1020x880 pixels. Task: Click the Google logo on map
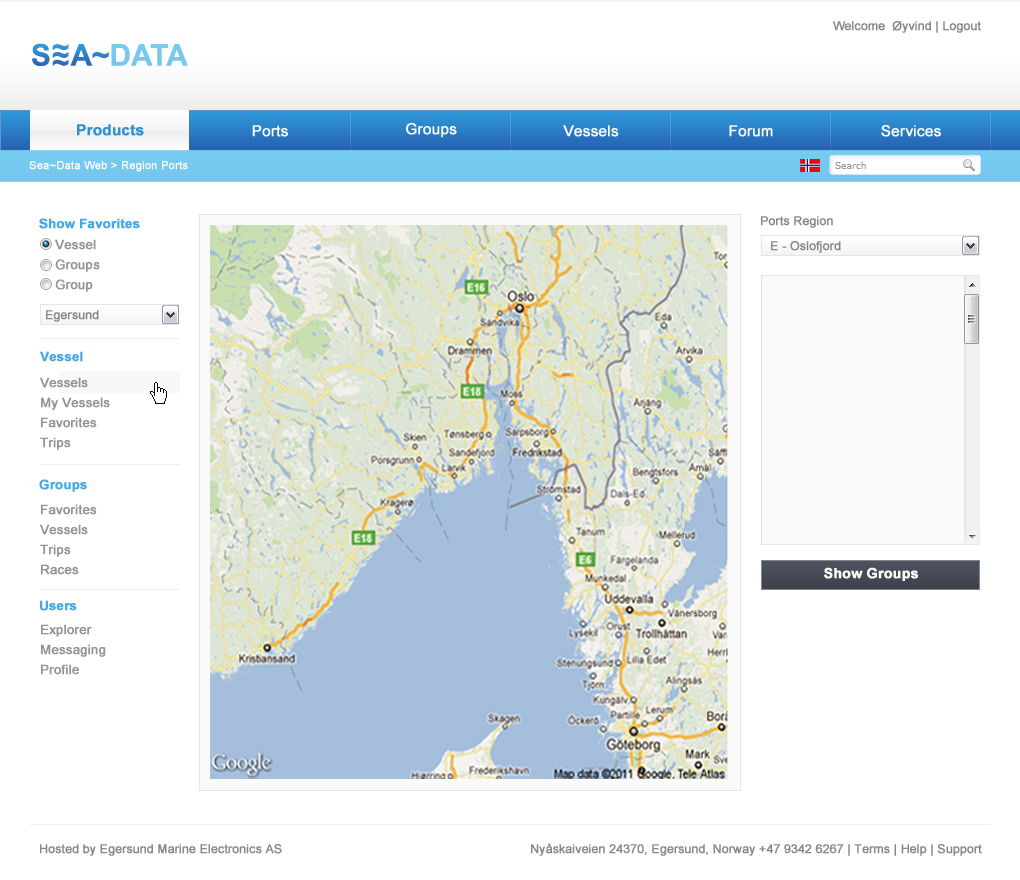click(x=241, y=764)
